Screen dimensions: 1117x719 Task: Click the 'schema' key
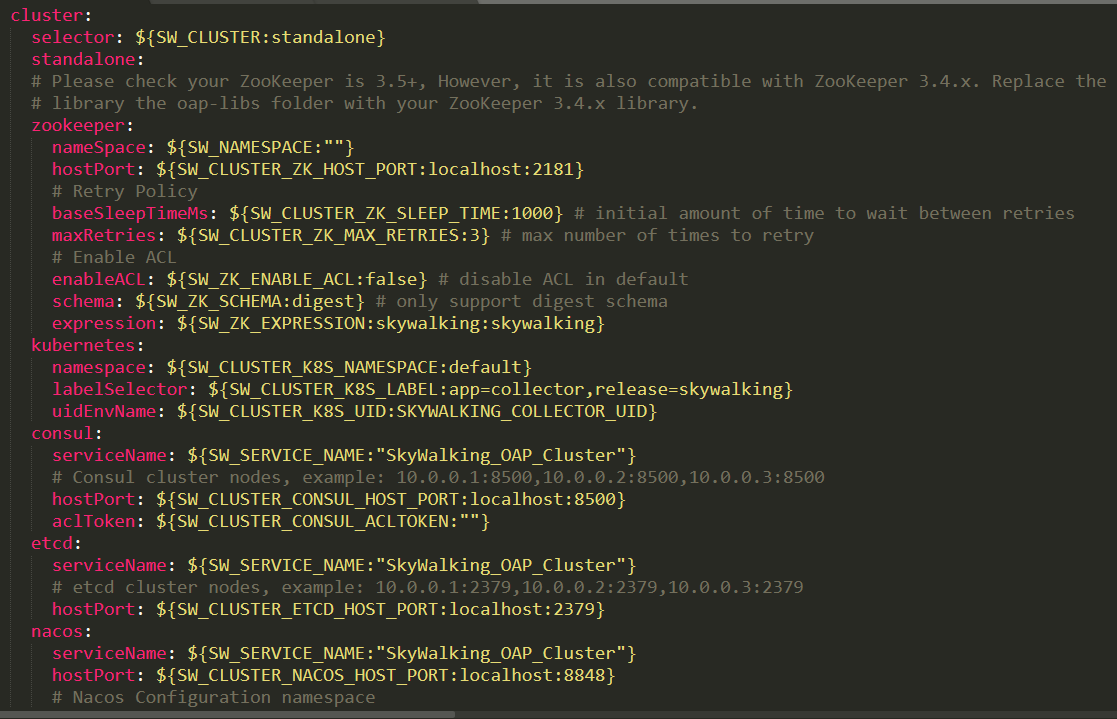pos(83,301)
